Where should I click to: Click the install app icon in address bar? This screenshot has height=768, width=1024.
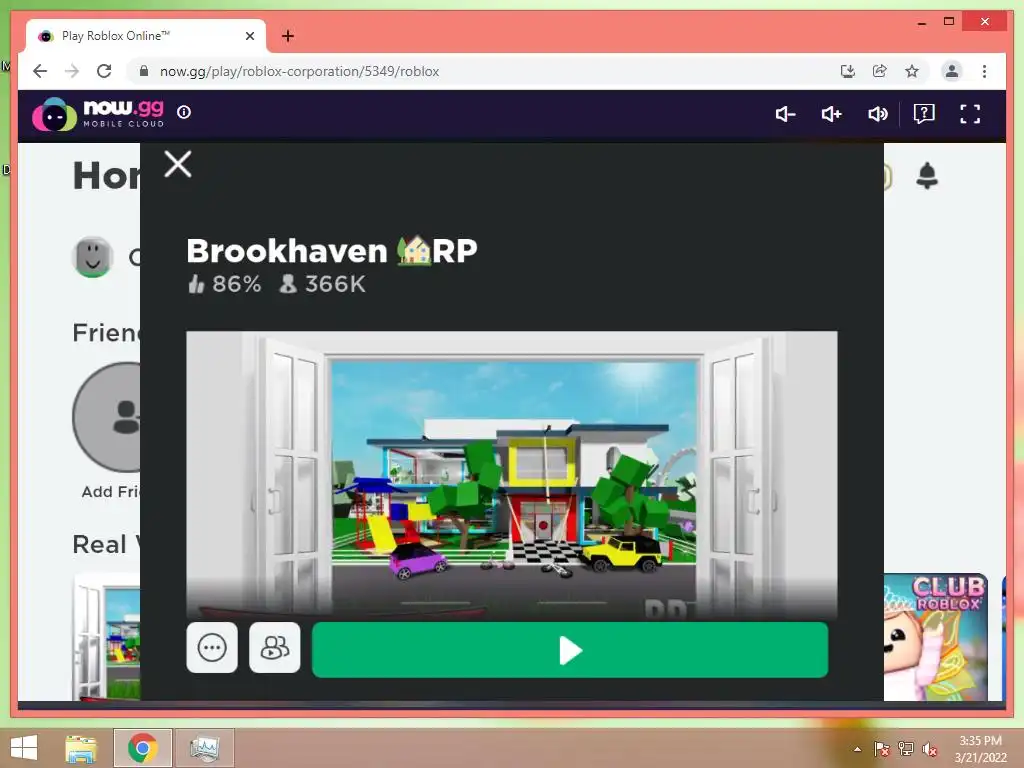tap(848, 71)
